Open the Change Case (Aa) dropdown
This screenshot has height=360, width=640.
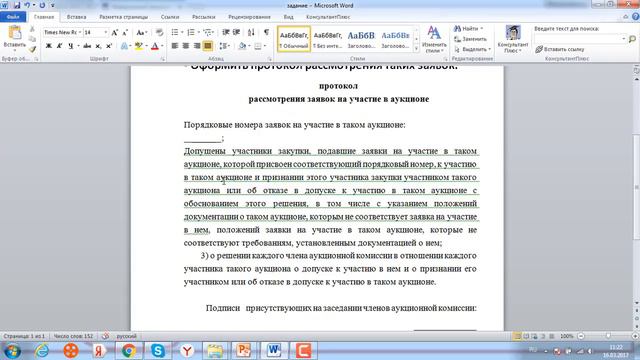(x=141, y=32)
